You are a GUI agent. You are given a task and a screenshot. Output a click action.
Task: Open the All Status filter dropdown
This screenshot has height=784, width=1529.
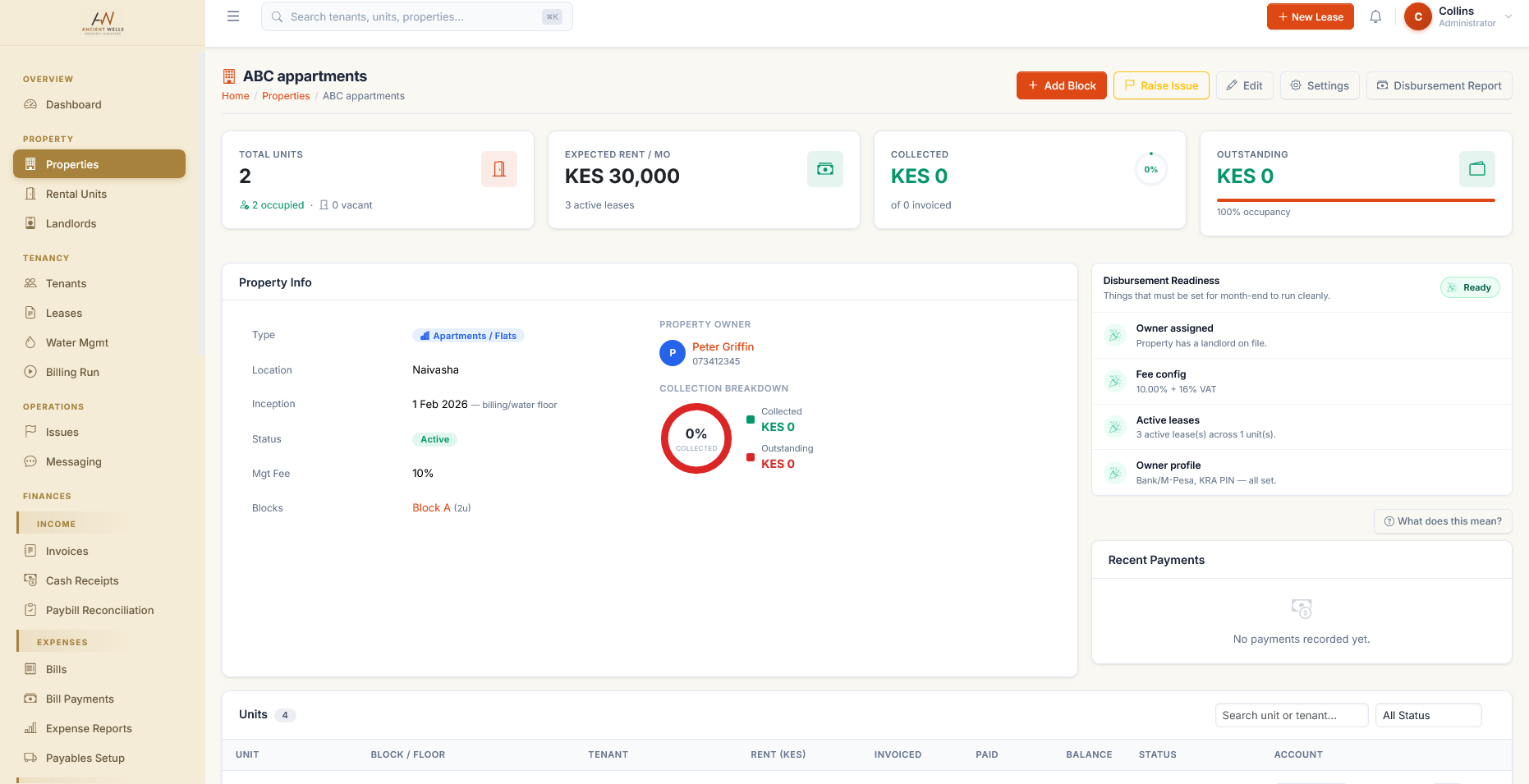click(x=1429, y=715)
